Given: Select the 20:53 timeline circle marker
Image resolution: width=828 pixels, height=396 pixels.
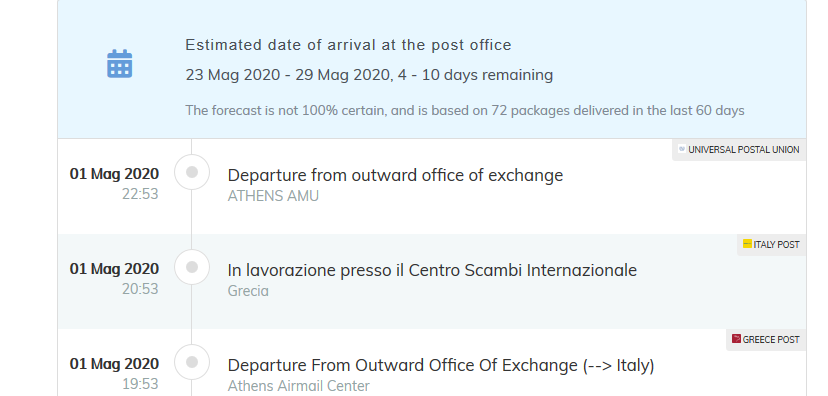Looking at the screenshot, I should coord(192,267).
